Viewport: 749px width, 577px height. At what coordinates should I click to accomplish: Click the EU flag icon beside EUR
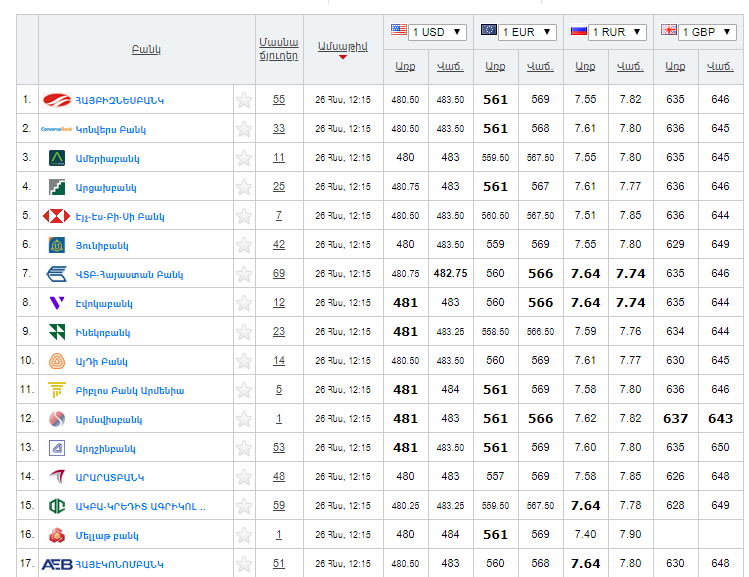[489, 30]
